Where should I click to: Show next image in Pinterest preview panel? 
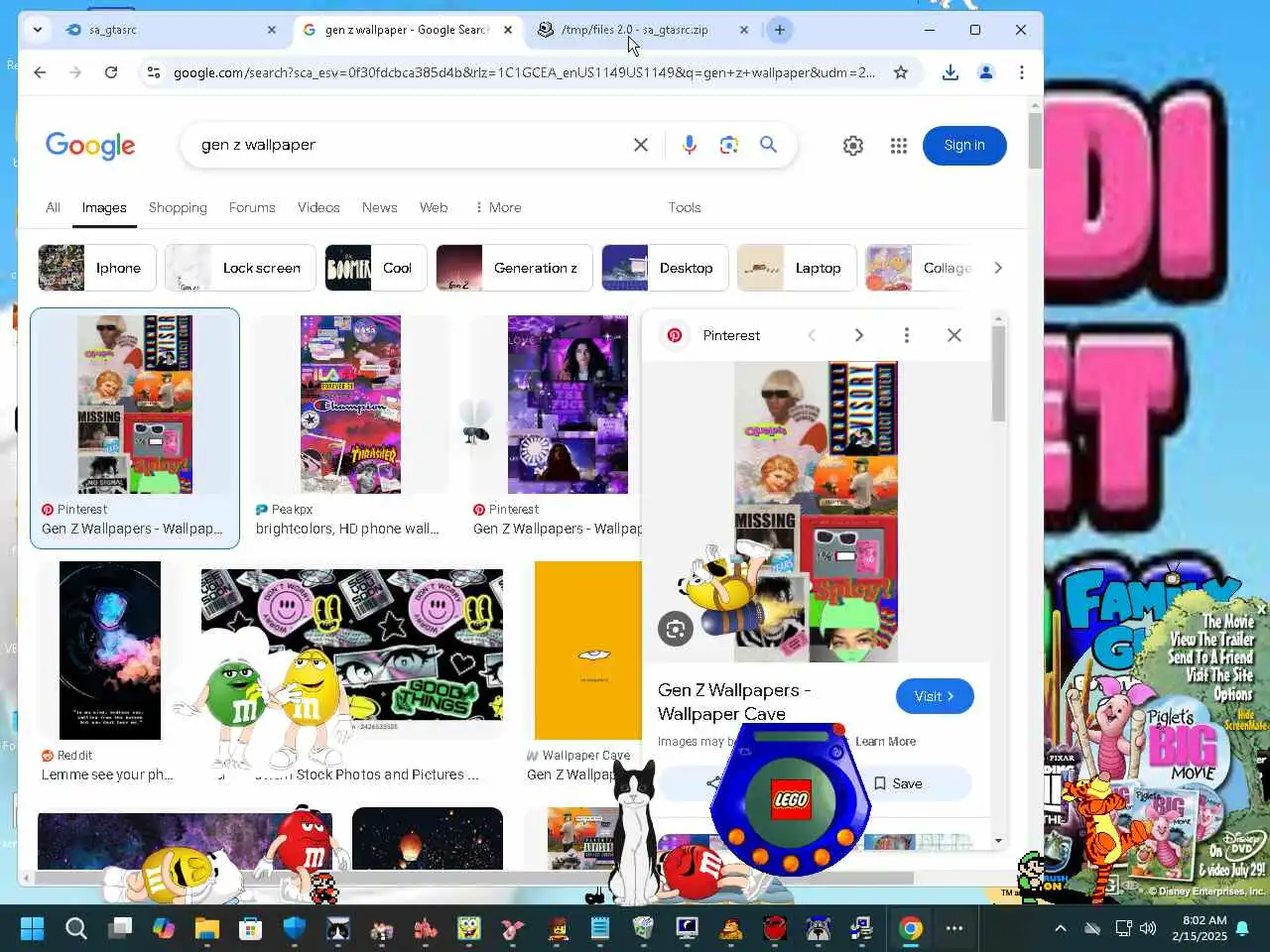click(859, 335)
